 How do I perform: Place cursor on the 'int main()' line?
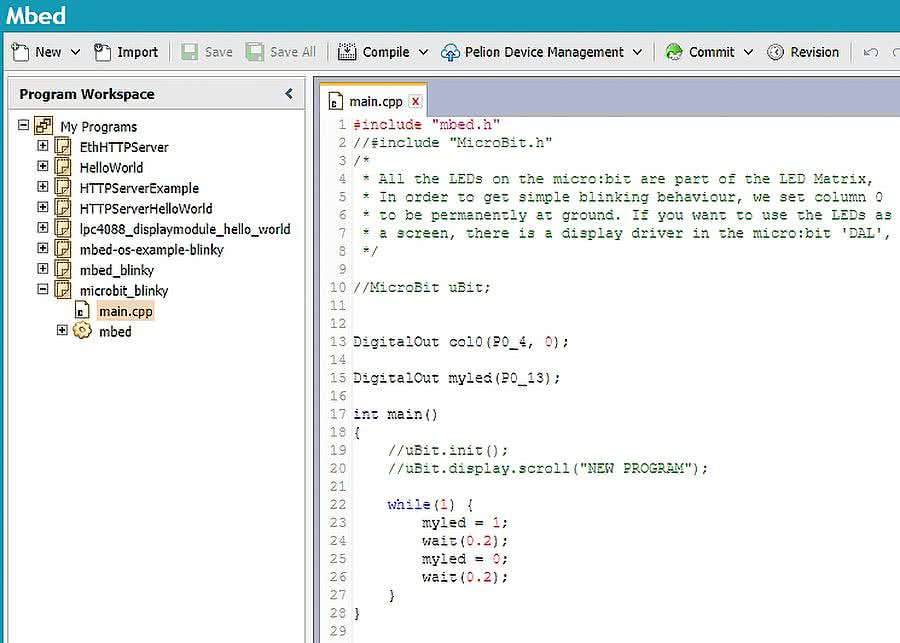click(x=396, y=414)
